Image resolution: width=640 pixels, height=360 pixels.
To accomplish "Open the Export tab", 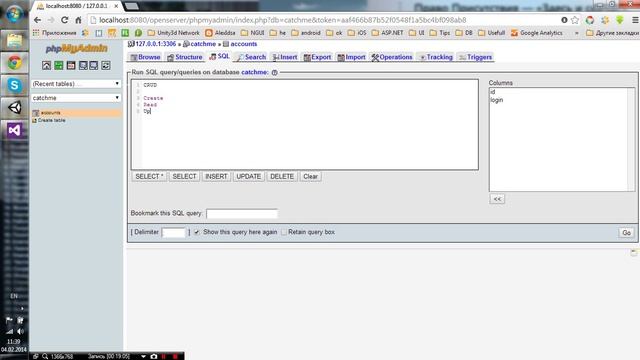I will (x=317, y=57).
